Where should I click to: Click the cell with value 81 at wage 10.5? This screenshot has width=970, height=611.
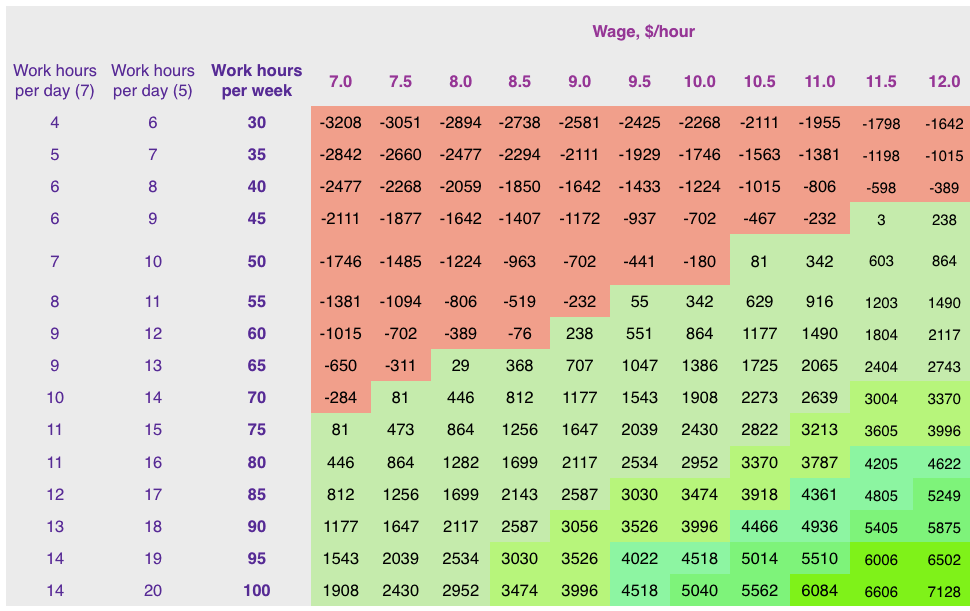tap(760, 261)
